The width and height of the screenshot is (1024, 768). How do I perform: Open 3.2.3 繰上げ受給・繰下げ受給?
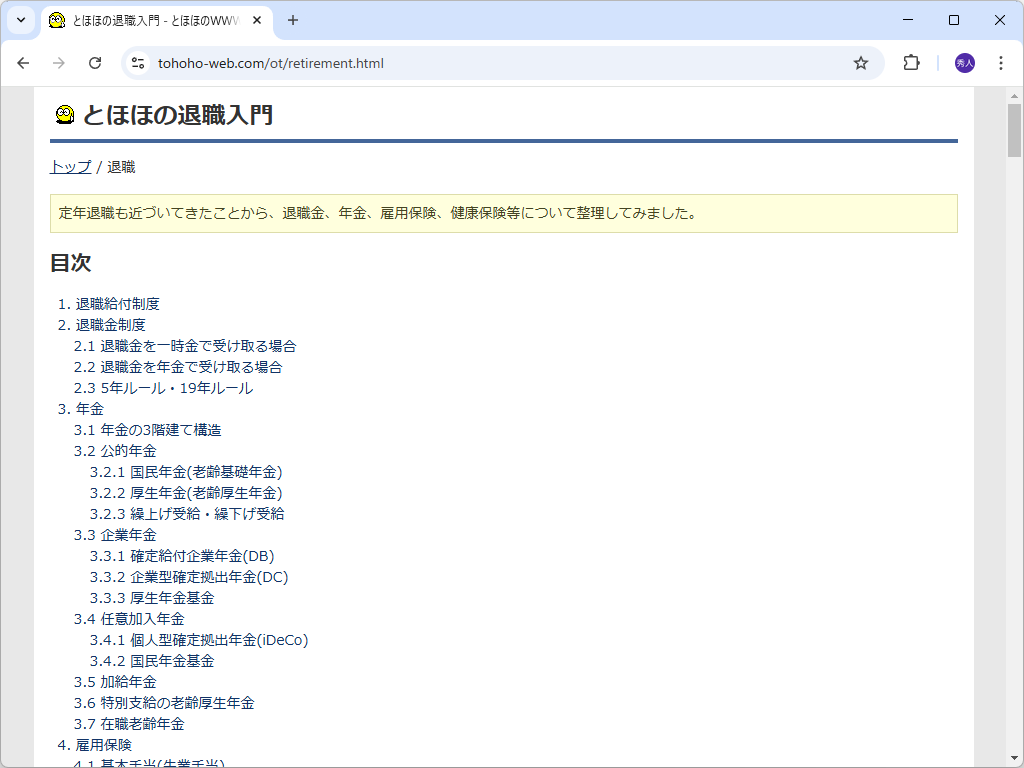coord(187,514)
